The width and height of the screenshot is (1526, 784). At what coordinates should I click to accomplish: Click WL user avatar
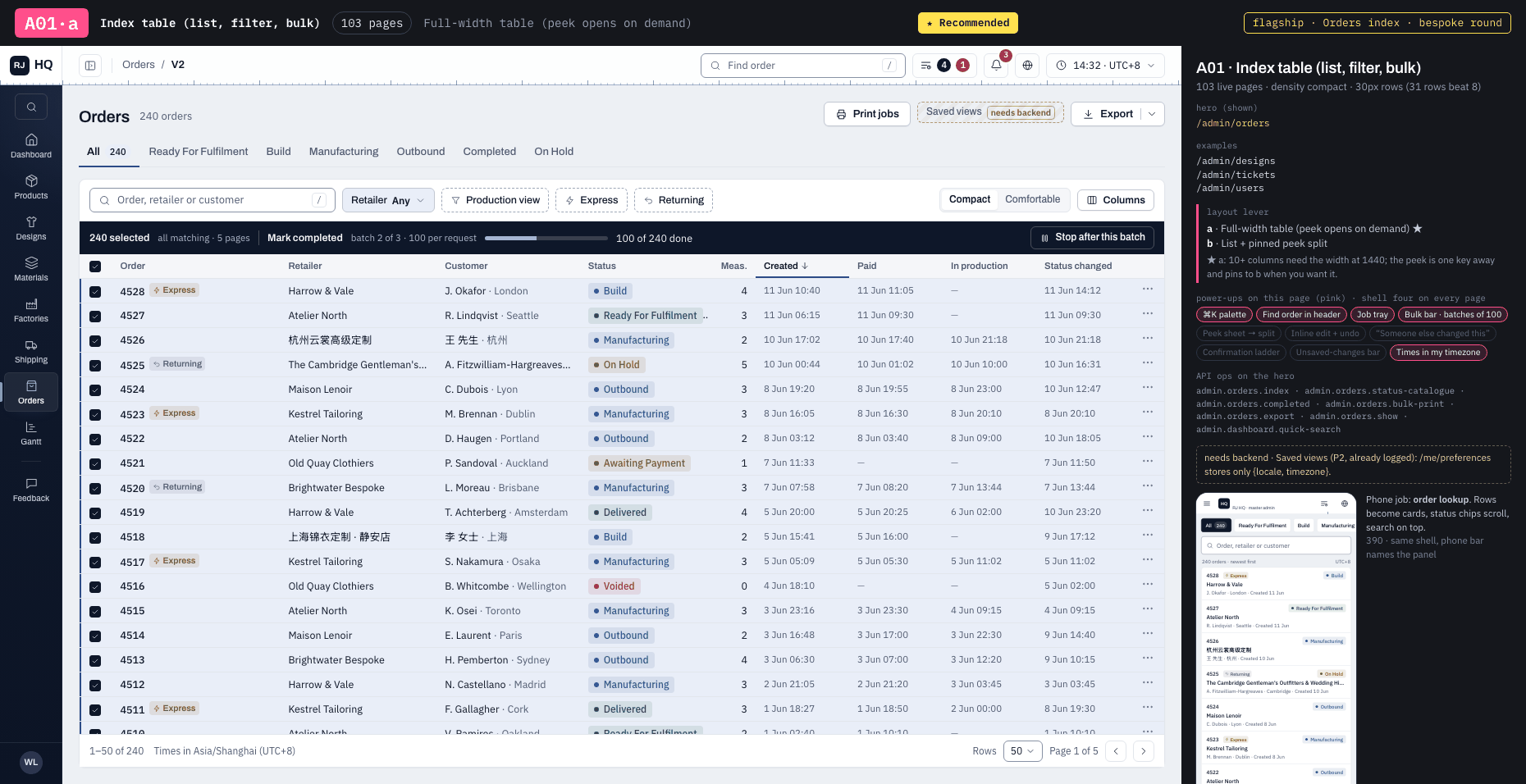(x=31, y=762)
